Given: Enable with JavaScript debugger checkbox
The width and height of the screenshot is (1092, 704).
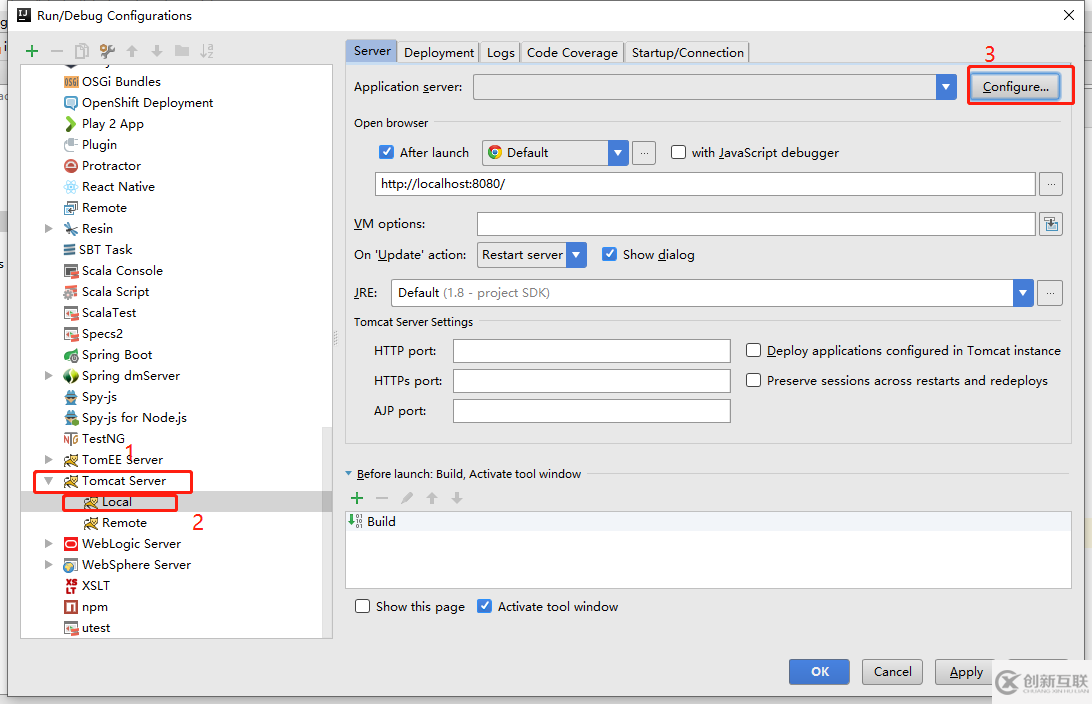Looking at the screenshot, I should coord(678,152).
